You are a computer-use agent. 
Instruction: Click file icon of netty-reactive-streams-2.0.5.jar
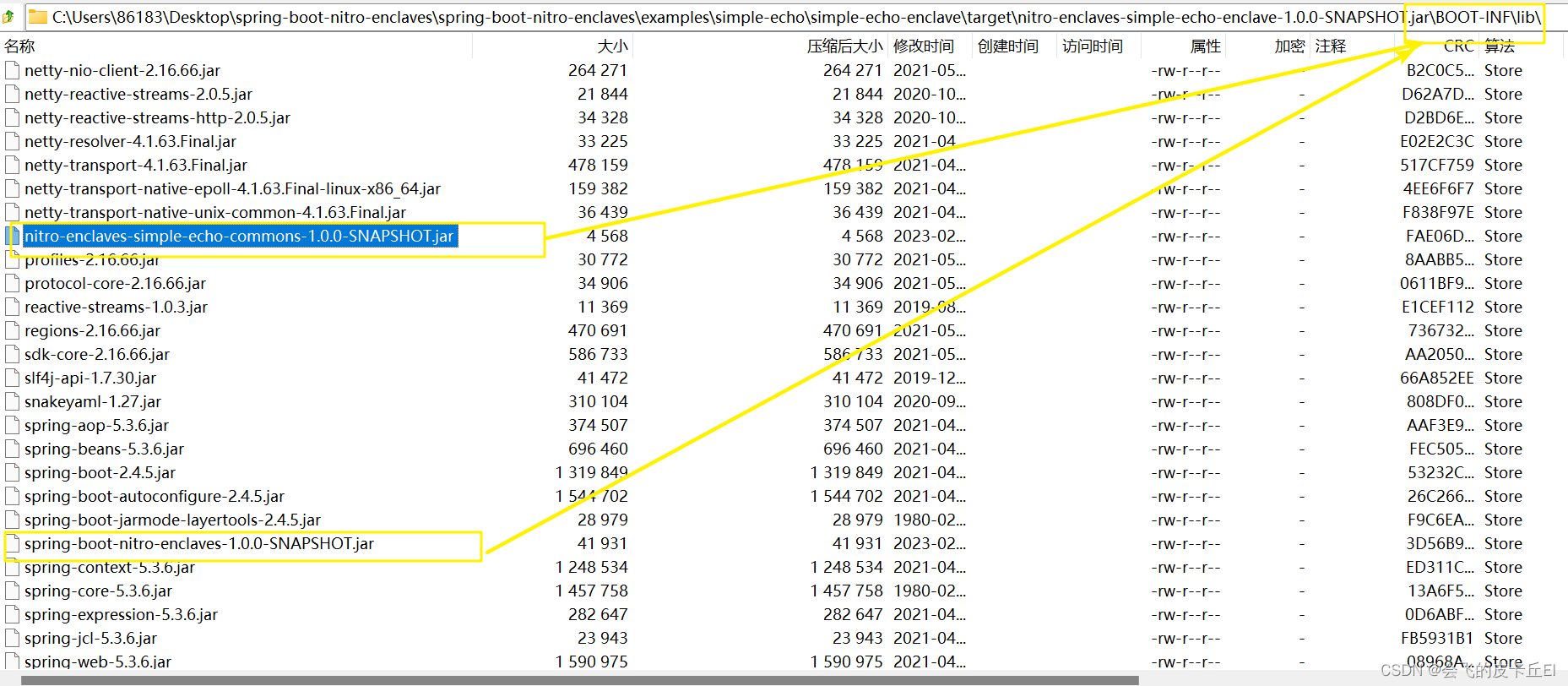click(12, 94)
